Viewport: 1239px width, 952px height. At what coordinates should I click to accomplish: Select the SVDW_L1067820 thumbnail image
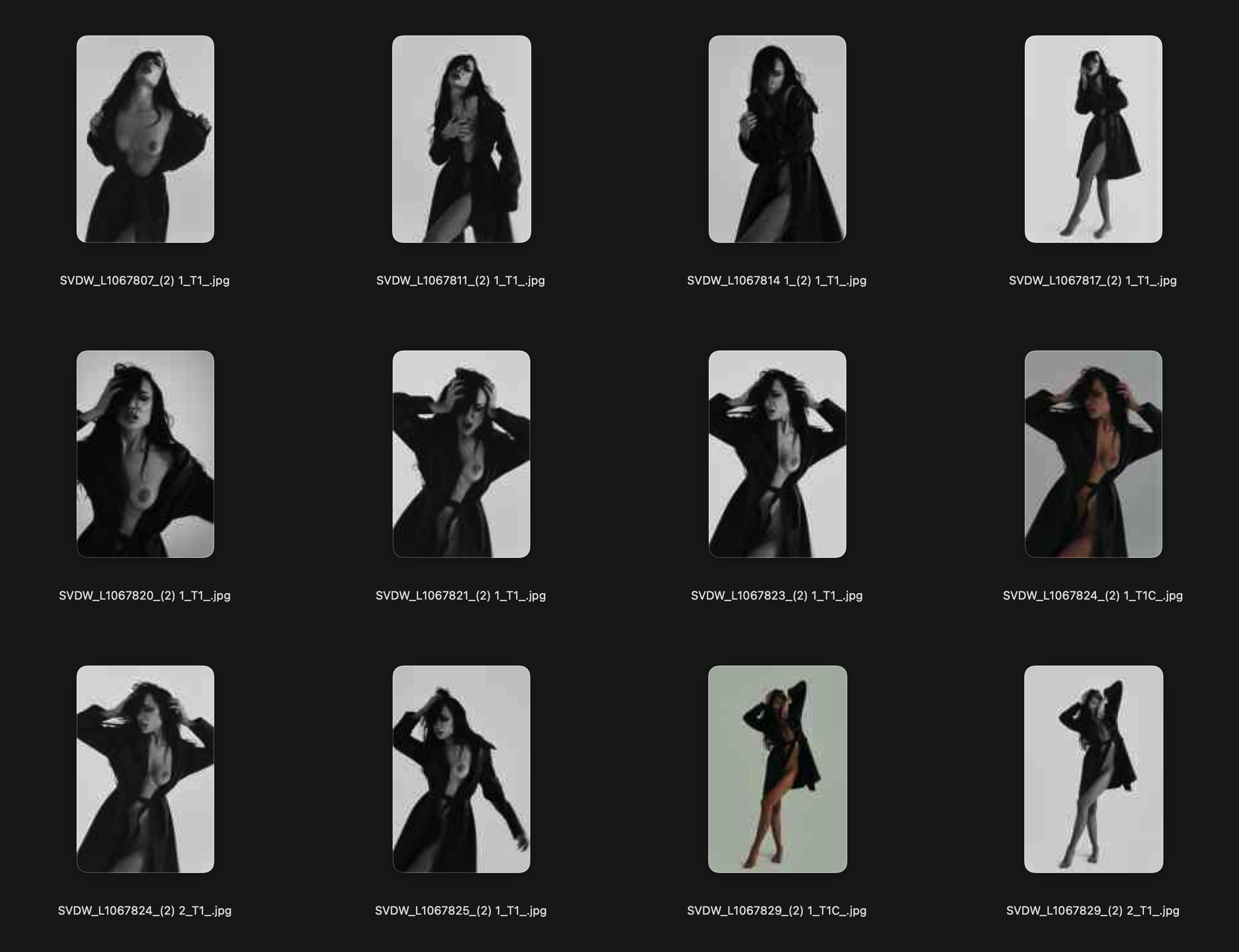[x=145, y=454]
